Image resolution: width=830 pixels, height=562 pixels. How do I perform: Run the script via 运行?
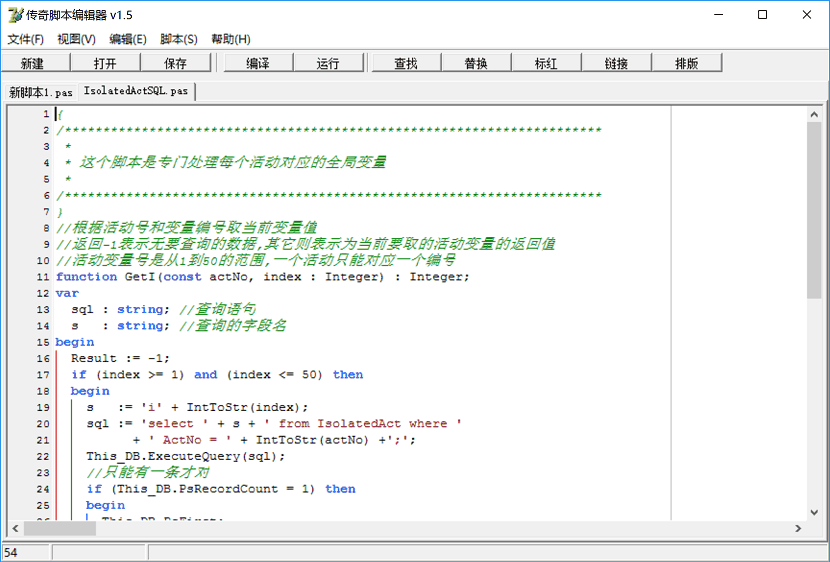pyautogui.click(x=328, y=63)
